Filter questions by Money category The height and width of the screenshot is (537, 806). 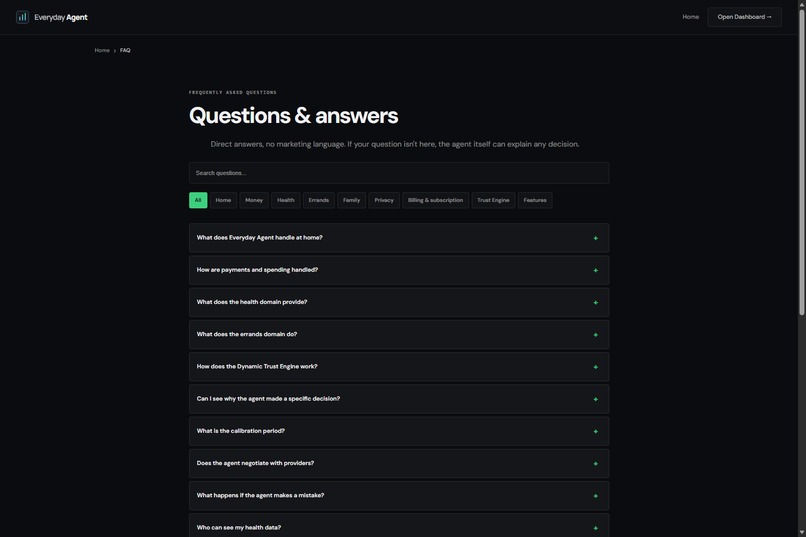pos(254,200)
